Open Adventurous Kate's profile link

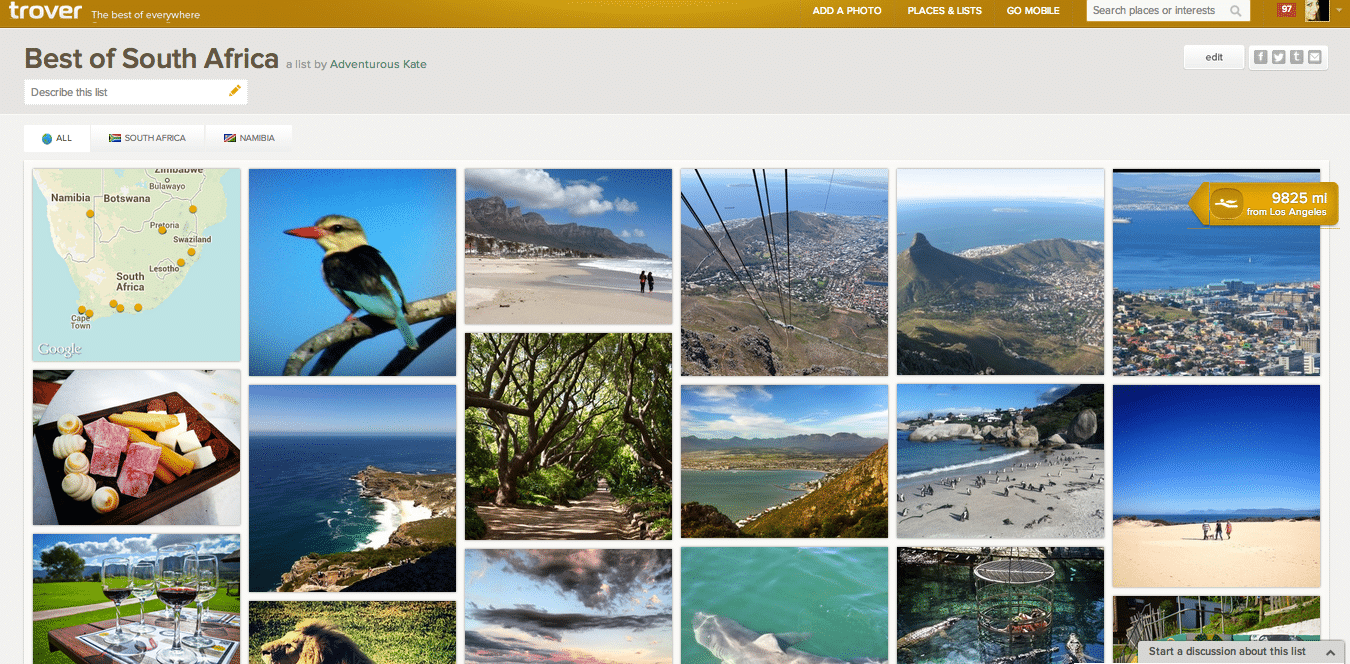(x=378, y=64)
